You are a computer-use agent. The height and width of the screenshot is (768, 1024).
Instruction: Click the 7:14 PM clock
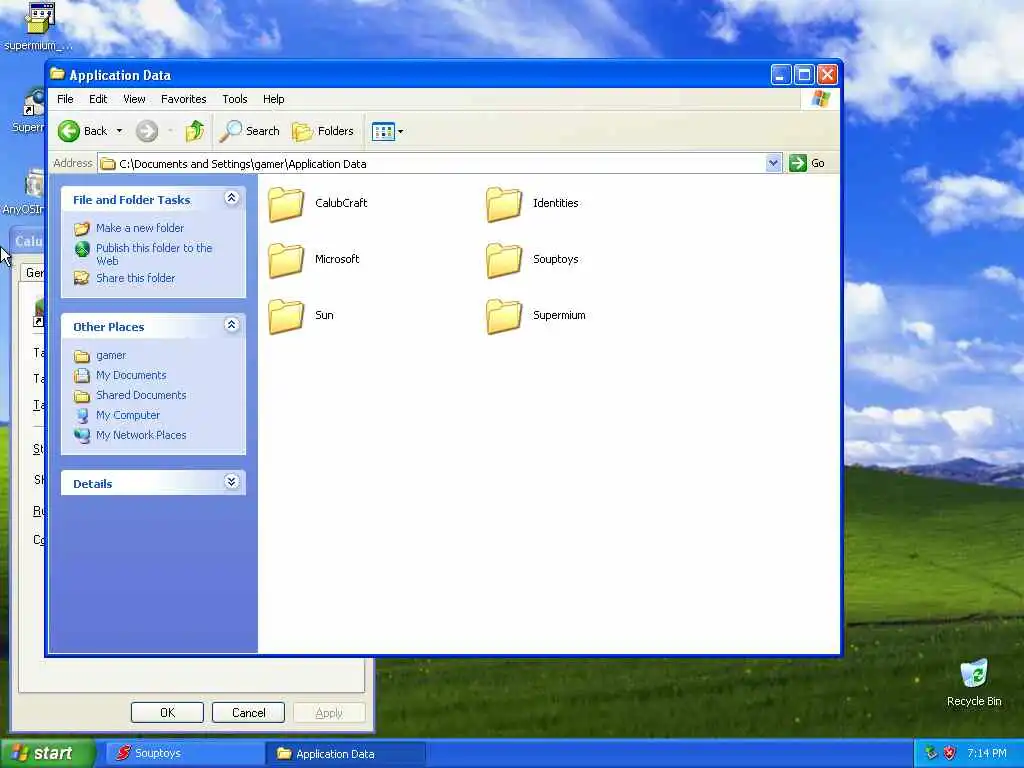click(x=986, y=753)
